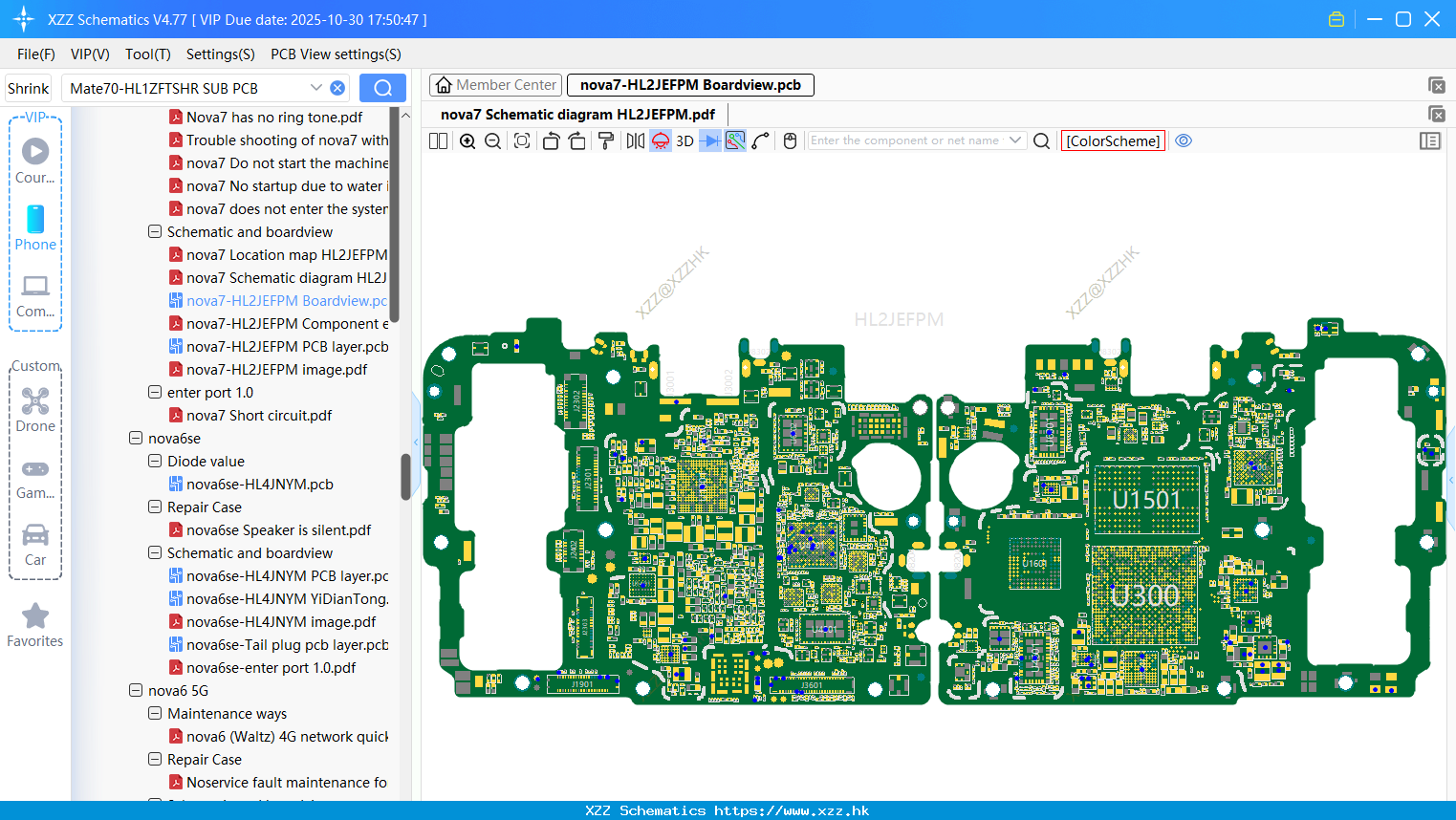Switch to 3D view

pos(685,140)
